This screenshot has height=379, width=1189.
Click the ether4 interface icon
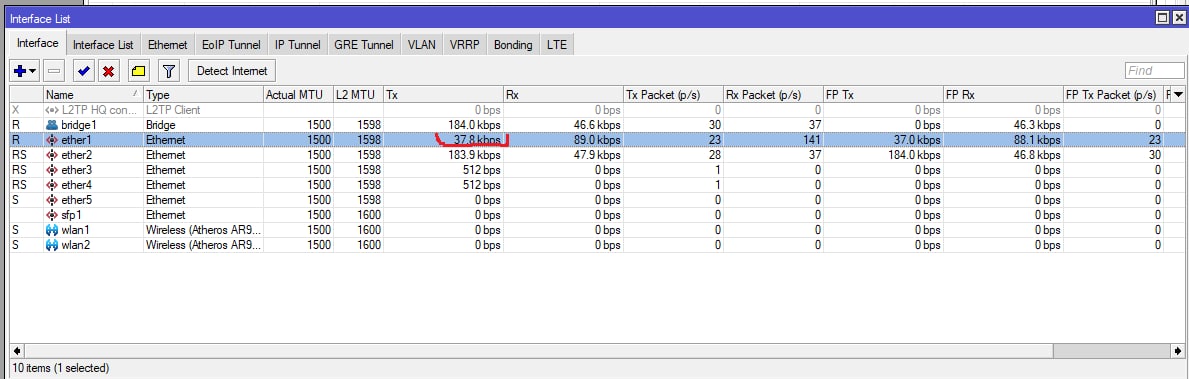[x=52, y=184]
